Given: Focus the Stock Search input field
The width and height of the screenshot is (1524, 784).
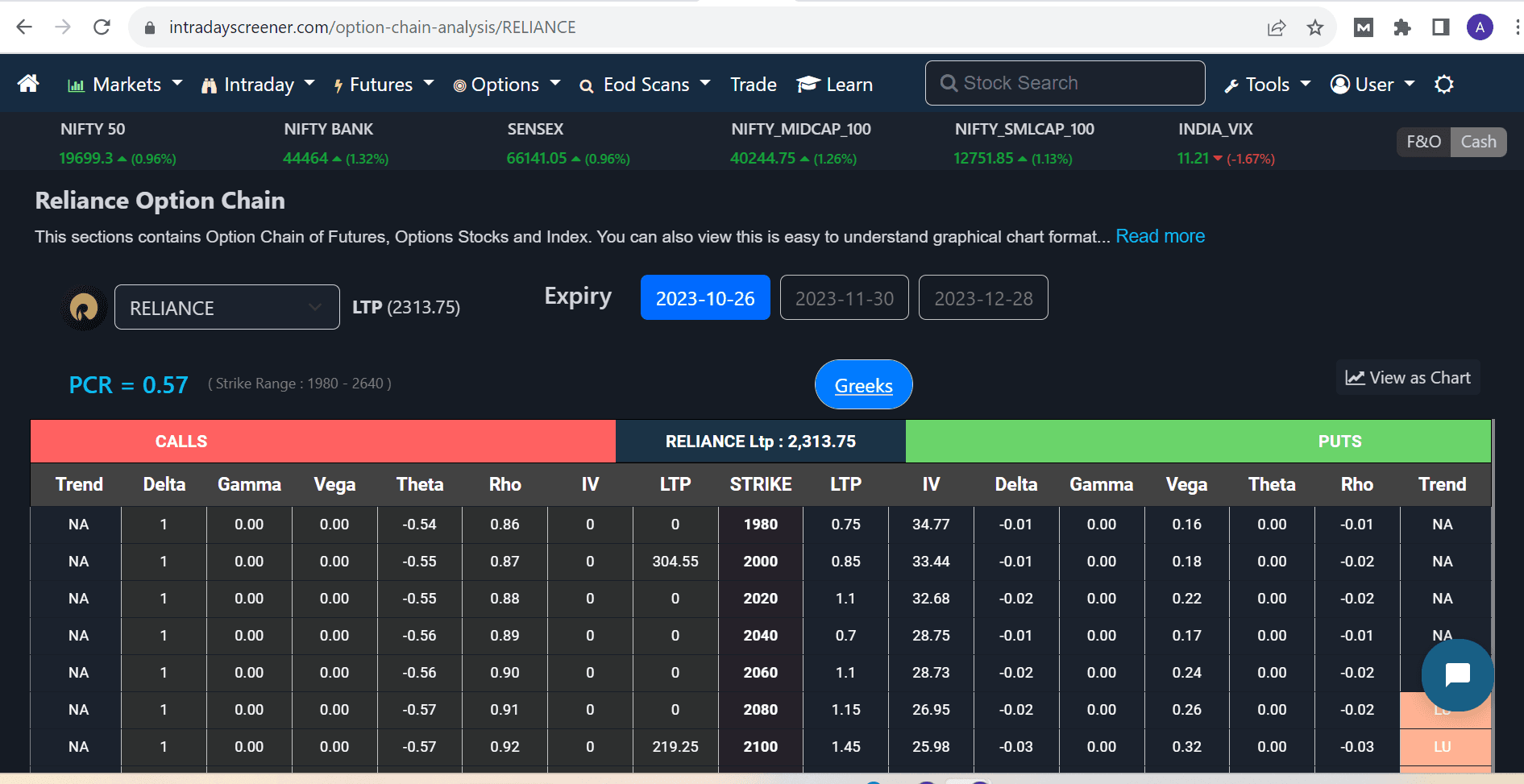Looking at the screenshot, I should pyautogui.click(x=1065, y=83).
